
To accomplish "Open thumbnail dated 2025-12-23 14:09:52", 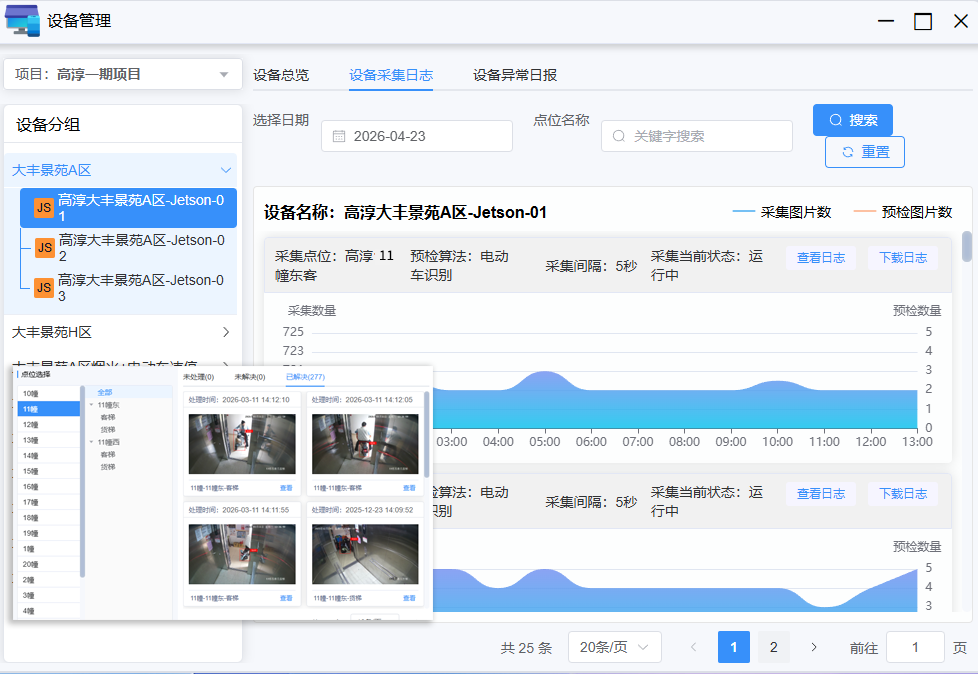I will click(x=366, y=554).
